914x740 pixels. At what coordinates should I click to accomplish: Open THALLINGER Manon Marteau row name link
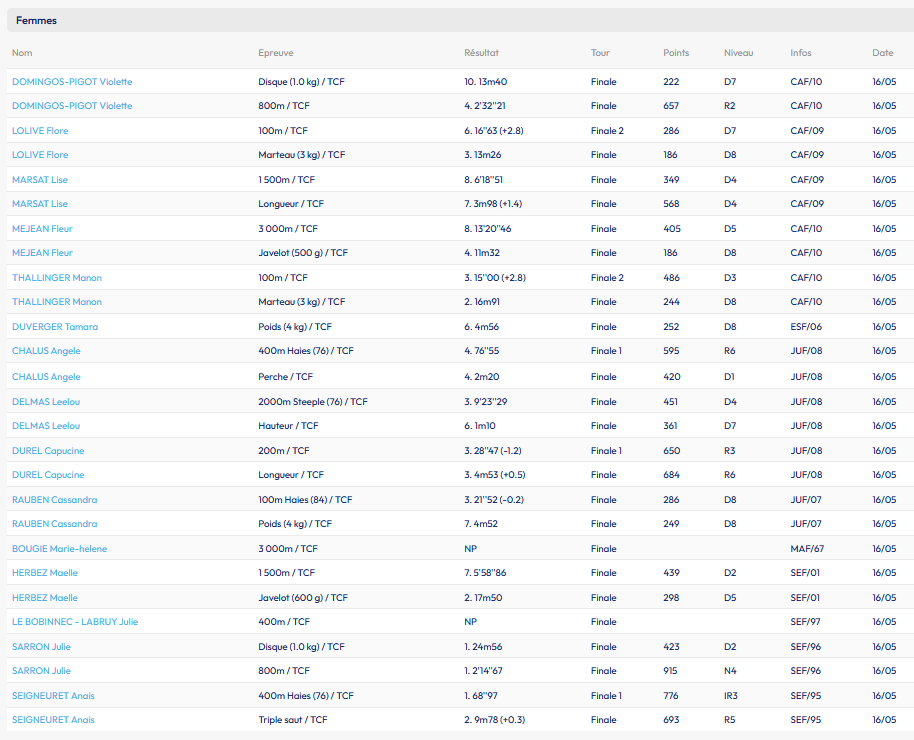click(x=57, y=301)
